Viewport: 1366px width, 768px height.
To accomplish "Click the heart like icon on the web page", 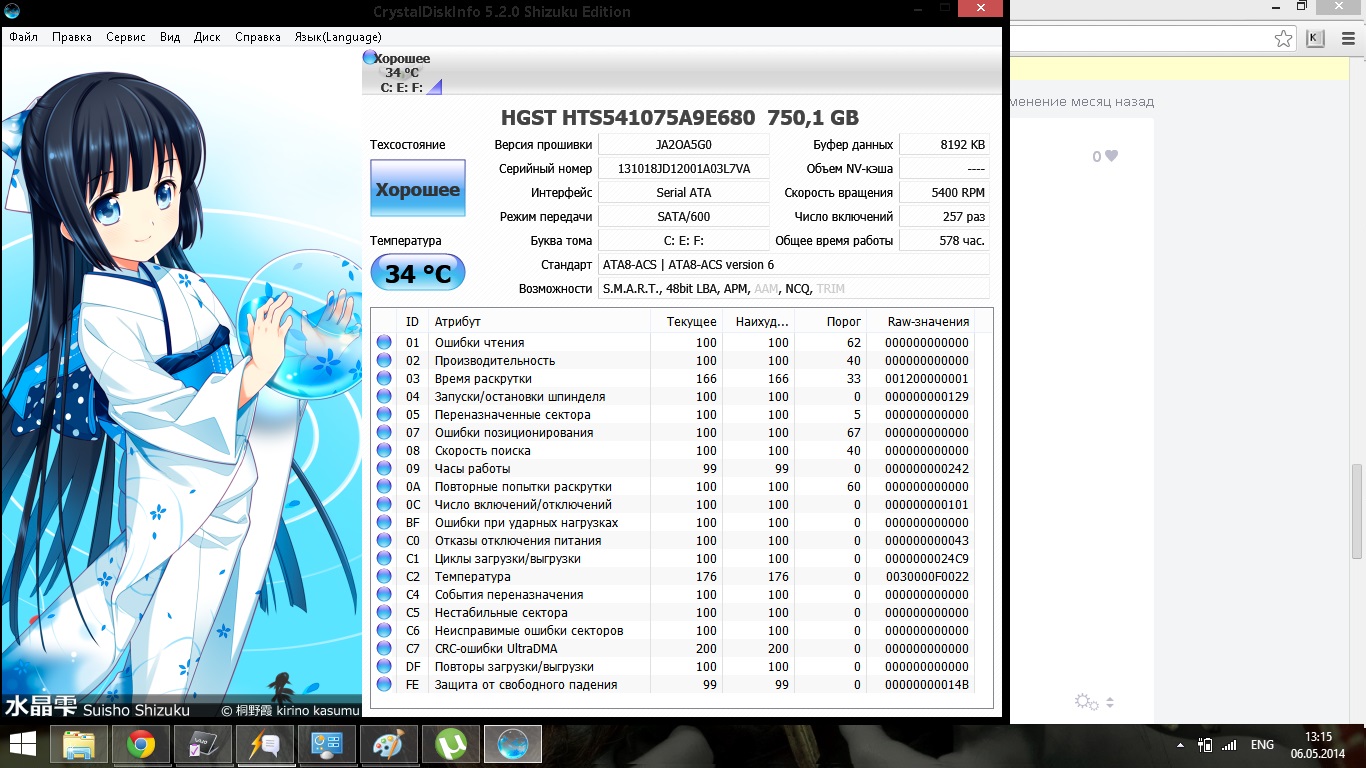I will (x=1111, y=156).
